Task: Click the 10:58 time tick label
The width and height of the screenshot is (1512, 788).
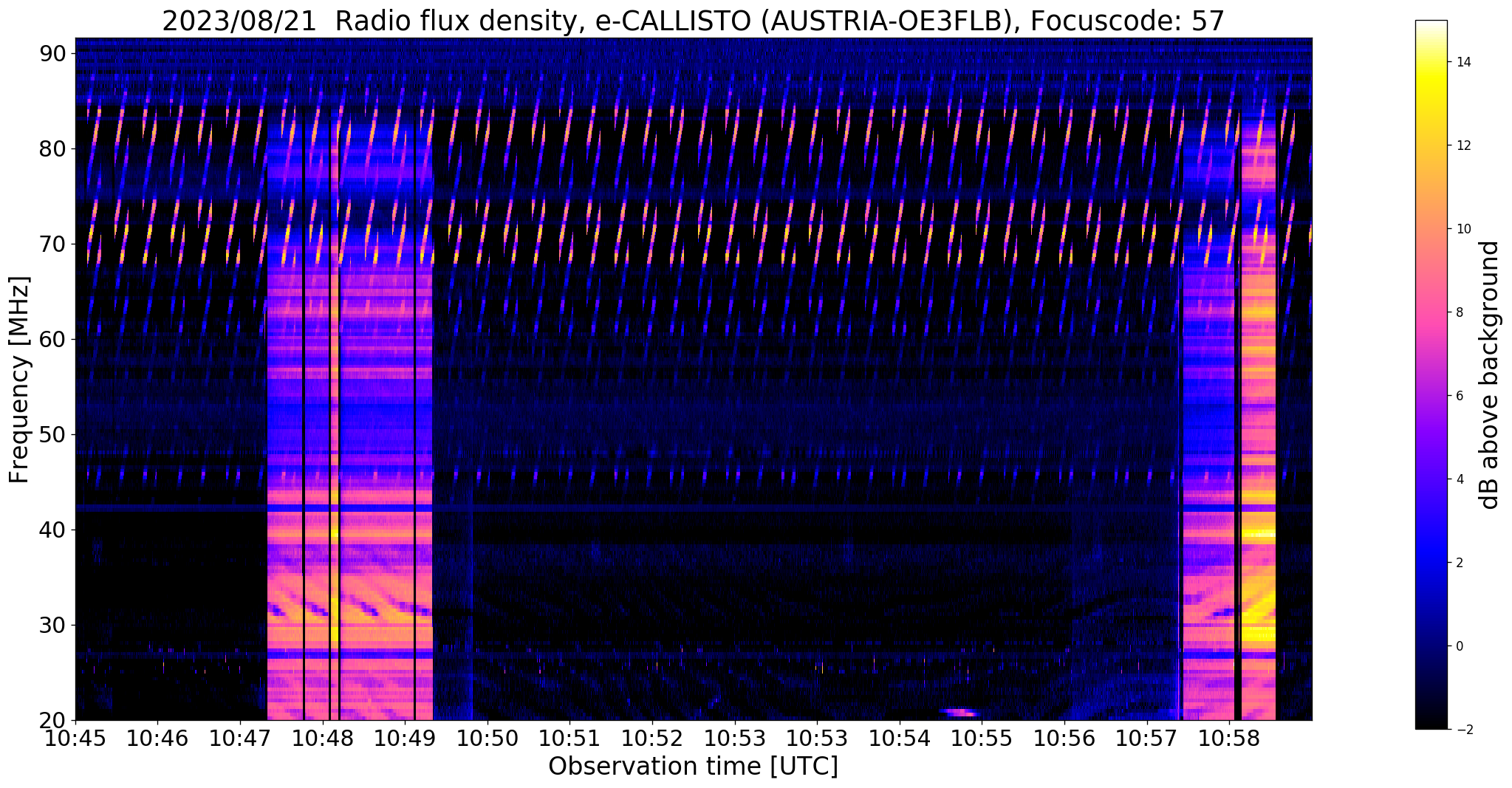Action: pos(1229,737)
